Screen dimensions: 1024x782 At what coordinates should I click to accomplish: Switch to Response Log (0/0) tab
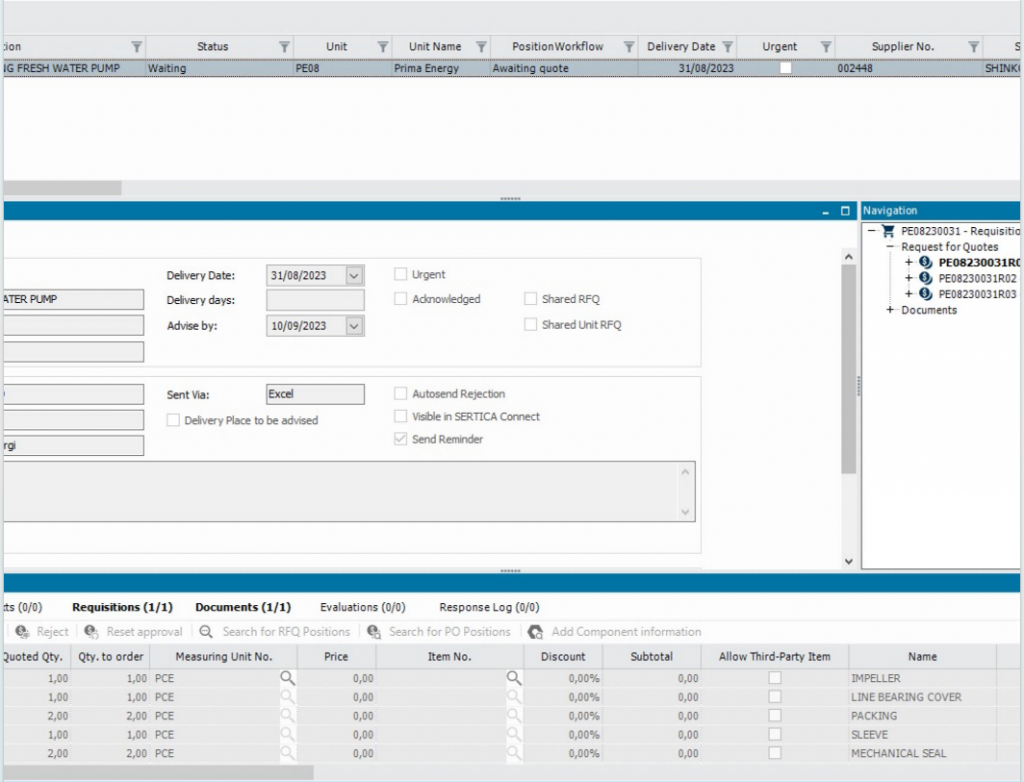489,608
